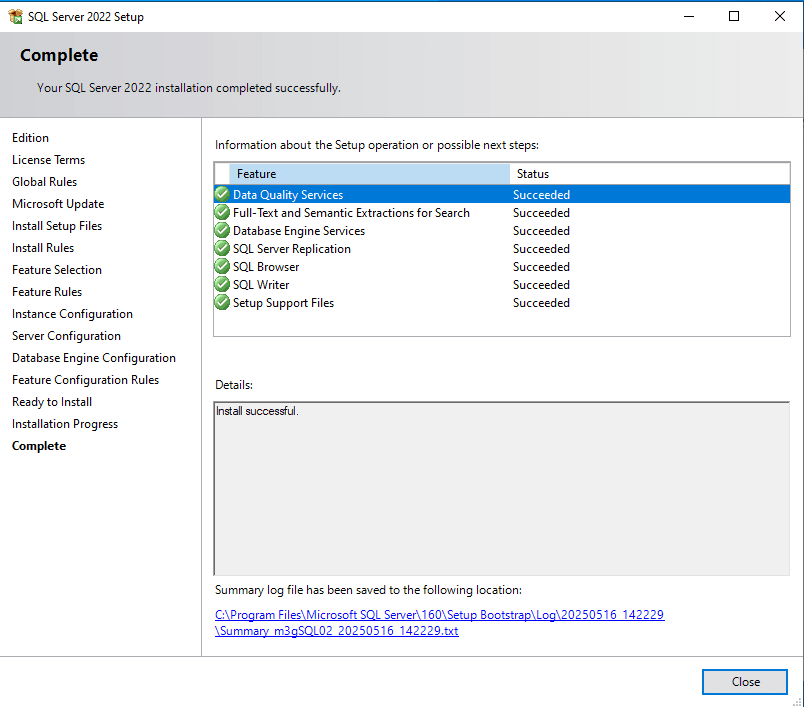Click the Feature Configuration Rules step
The height and width of the screenshot is (707, 804).
85,380
